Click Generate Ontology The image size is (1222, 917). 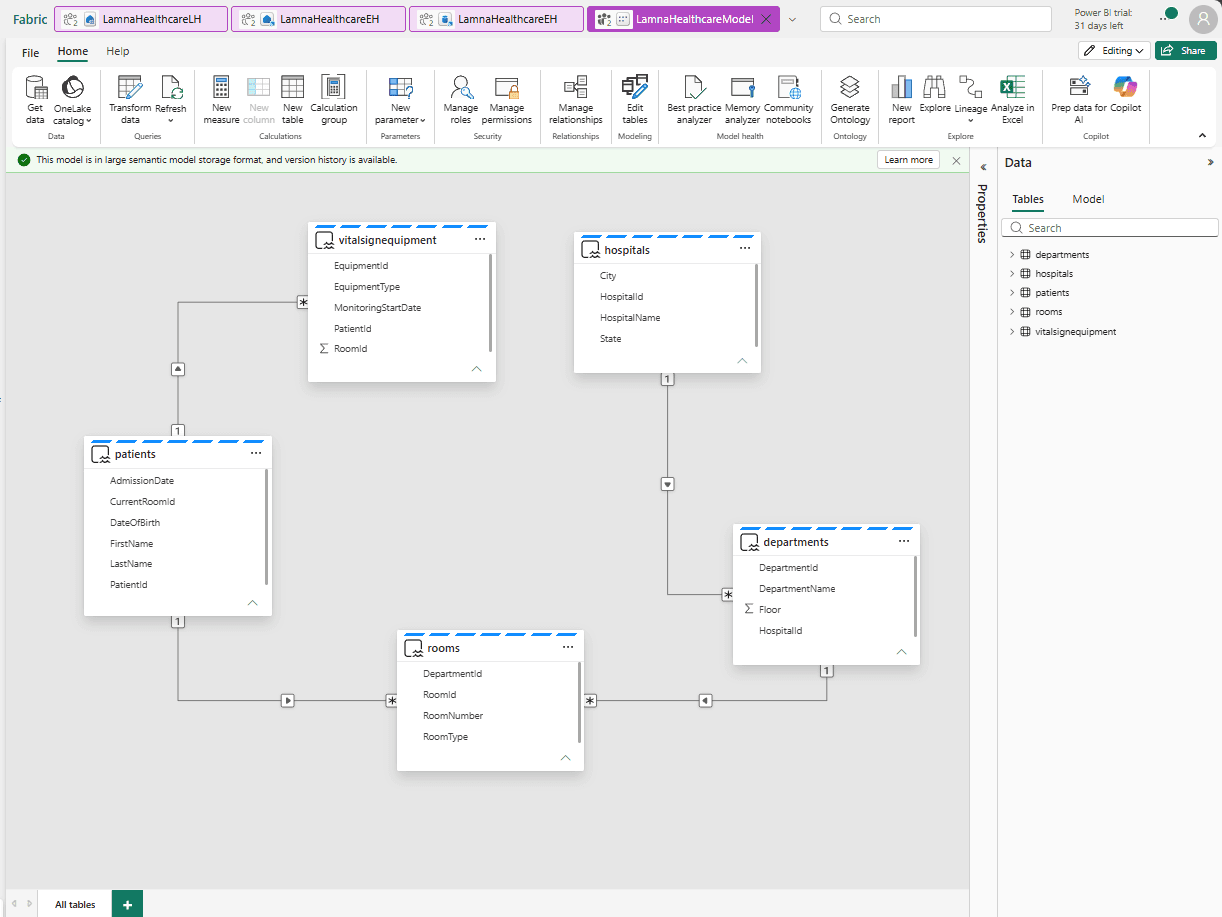(850, 100)
